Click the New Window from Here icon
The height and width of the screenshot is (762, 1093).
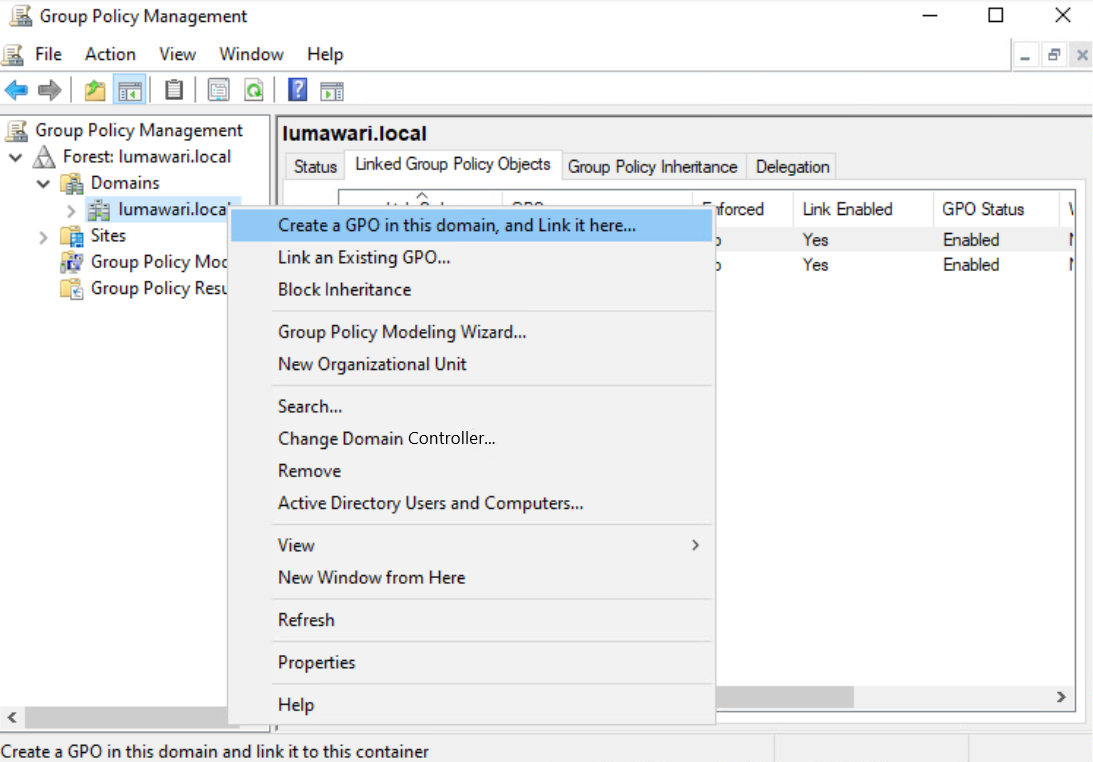click(331, 89)
